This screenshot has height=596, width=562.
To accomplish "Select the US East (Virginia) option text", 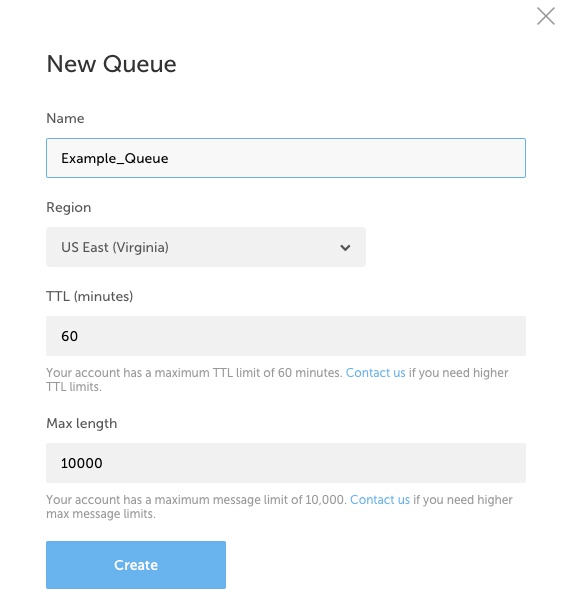I will [x=115, y=247].
